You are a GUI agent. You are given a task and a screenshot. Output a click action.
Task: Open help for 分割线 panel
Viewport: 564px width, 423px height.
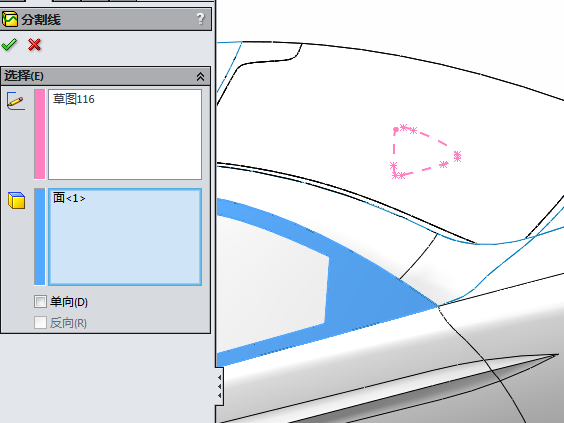[x=200, y=19]
